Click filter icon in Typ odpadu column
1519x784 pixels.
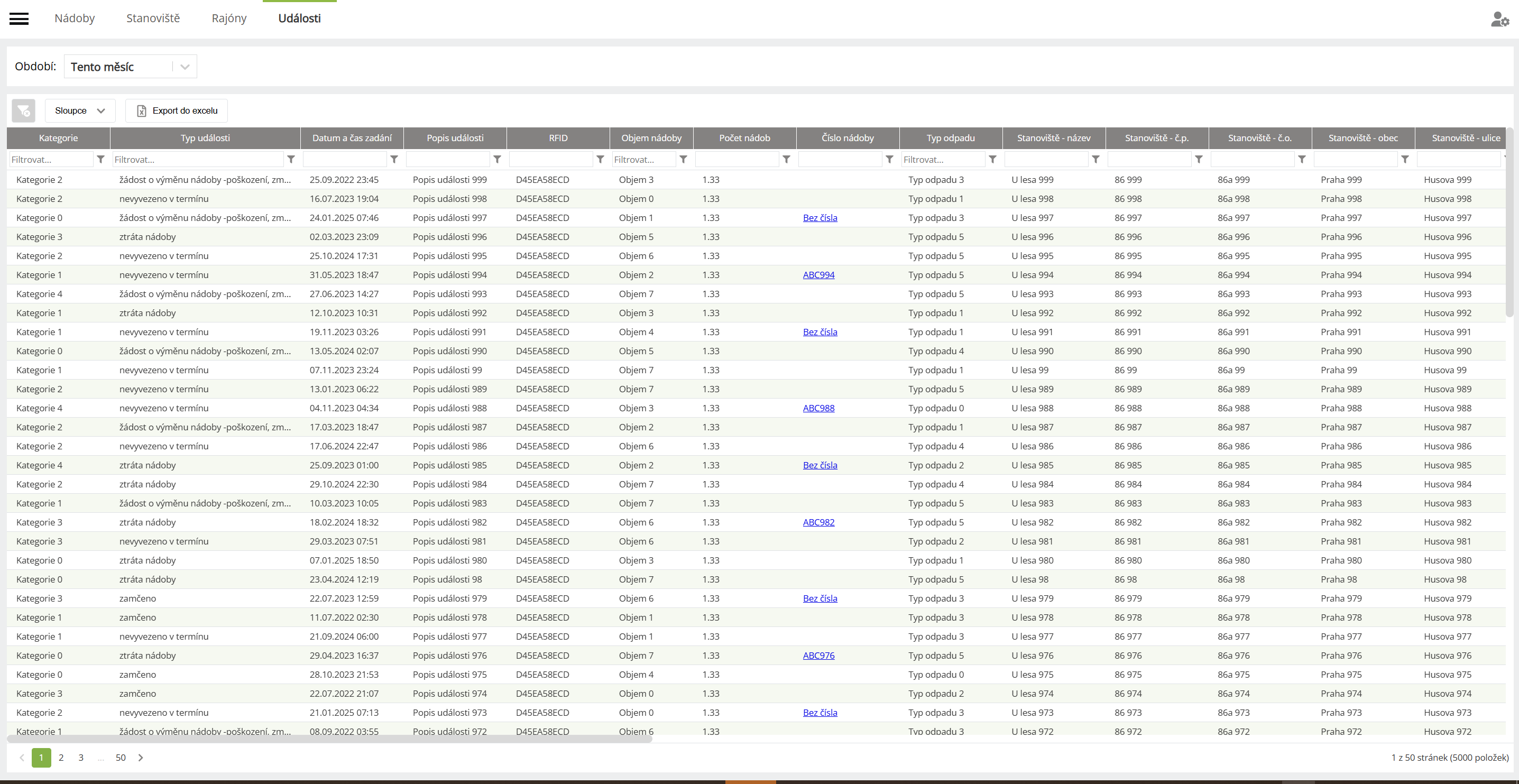992,159
